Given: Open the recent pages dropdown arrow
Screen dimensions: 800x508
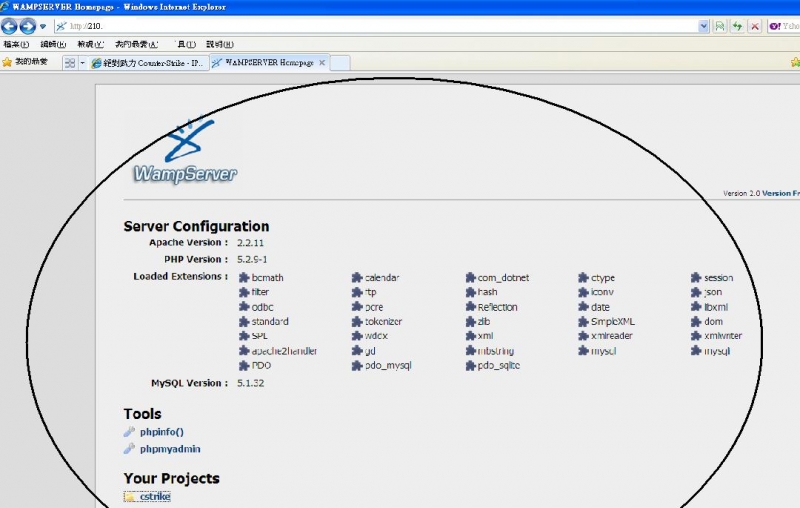Looking at the screenshot, I should (43, 26).
